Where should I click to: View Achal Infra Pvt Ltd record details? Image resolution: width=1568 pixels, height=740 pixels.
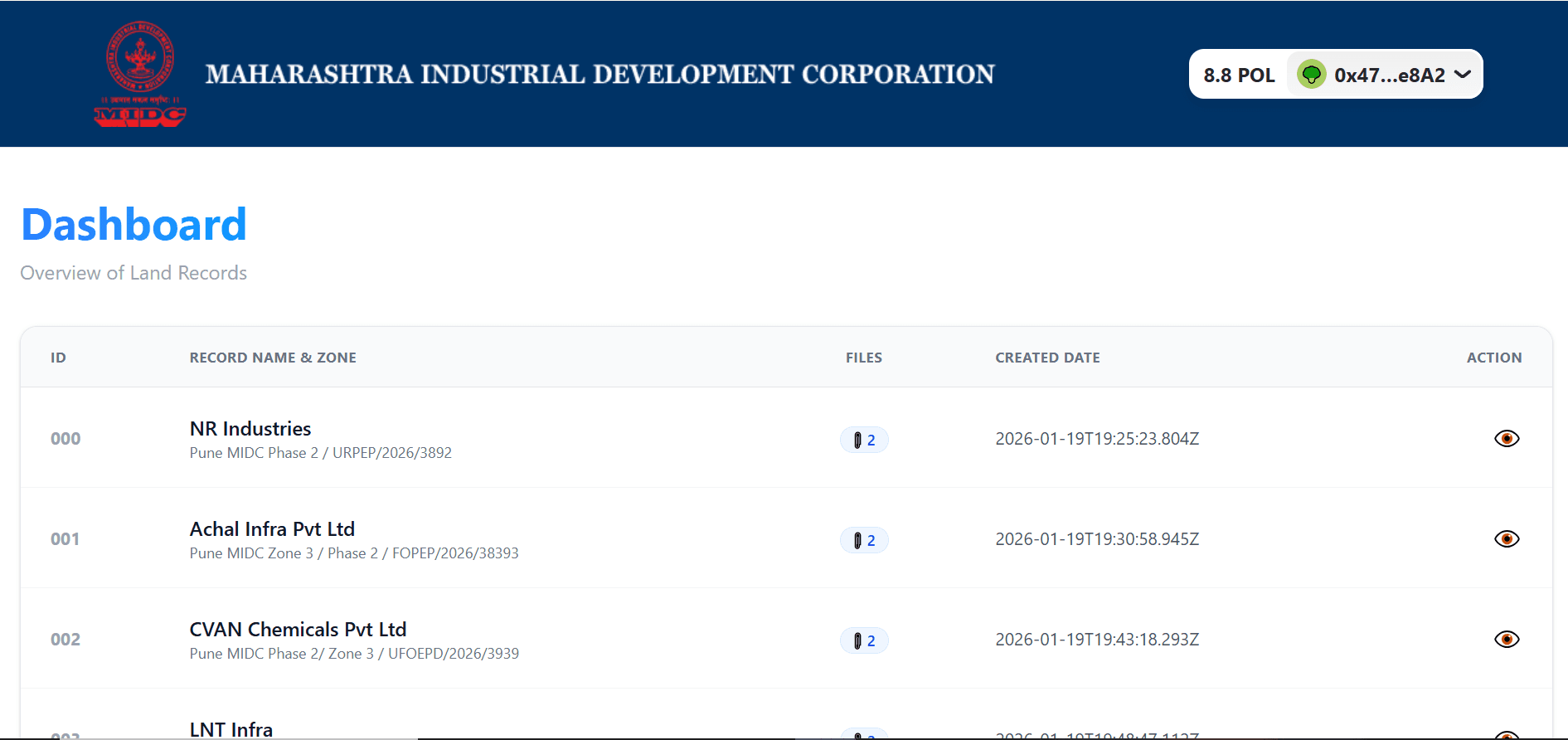coord(1506,539)
